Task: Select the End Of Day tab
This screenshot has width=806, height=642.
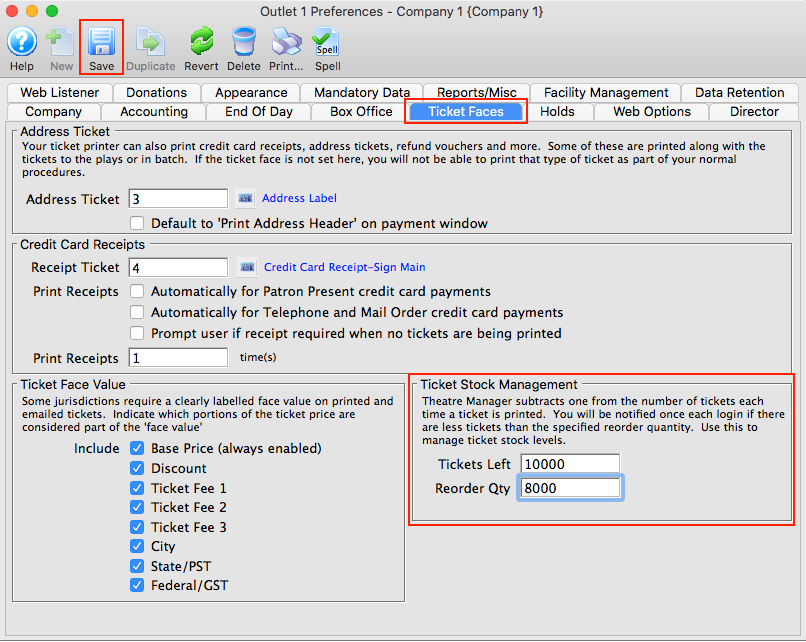Action: coord(259,112)
